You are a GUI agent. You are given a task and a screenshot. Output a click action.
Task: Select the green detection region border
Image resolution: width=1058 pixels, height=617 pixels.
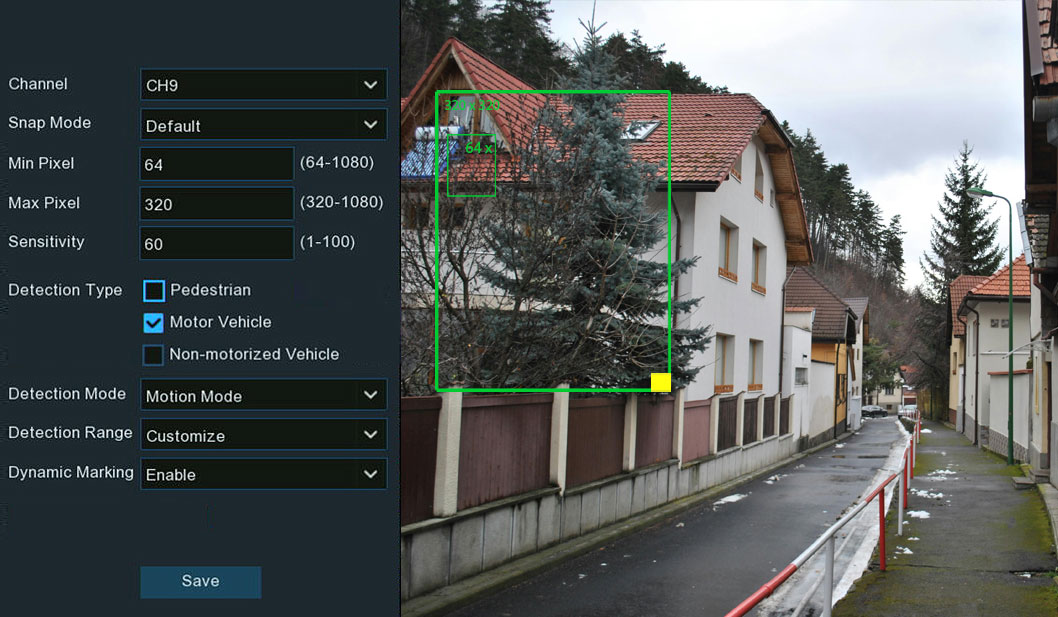click(554, 91)
